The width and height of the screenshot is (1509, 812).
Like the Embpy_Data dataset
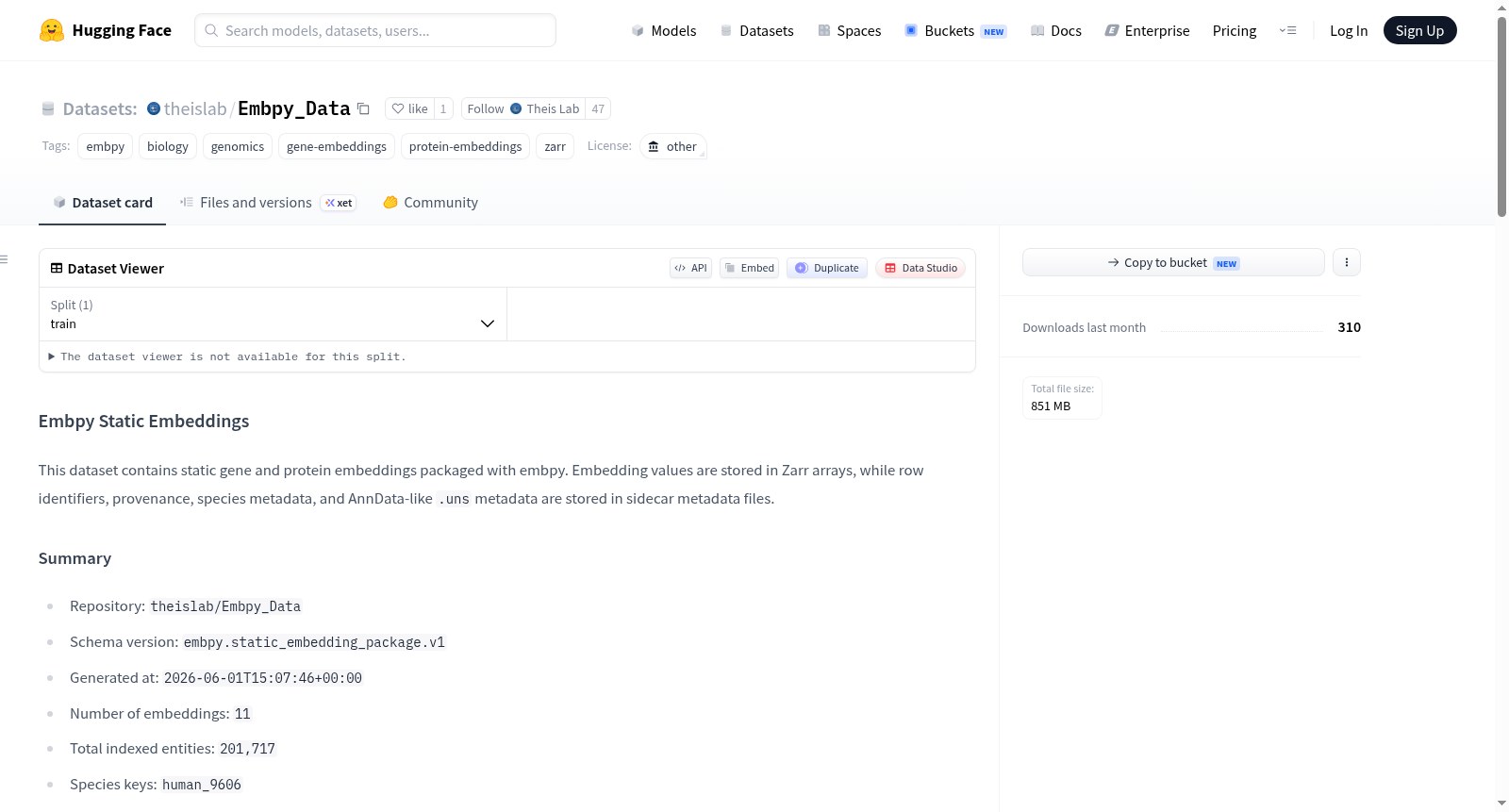click(x=409, y=108)
